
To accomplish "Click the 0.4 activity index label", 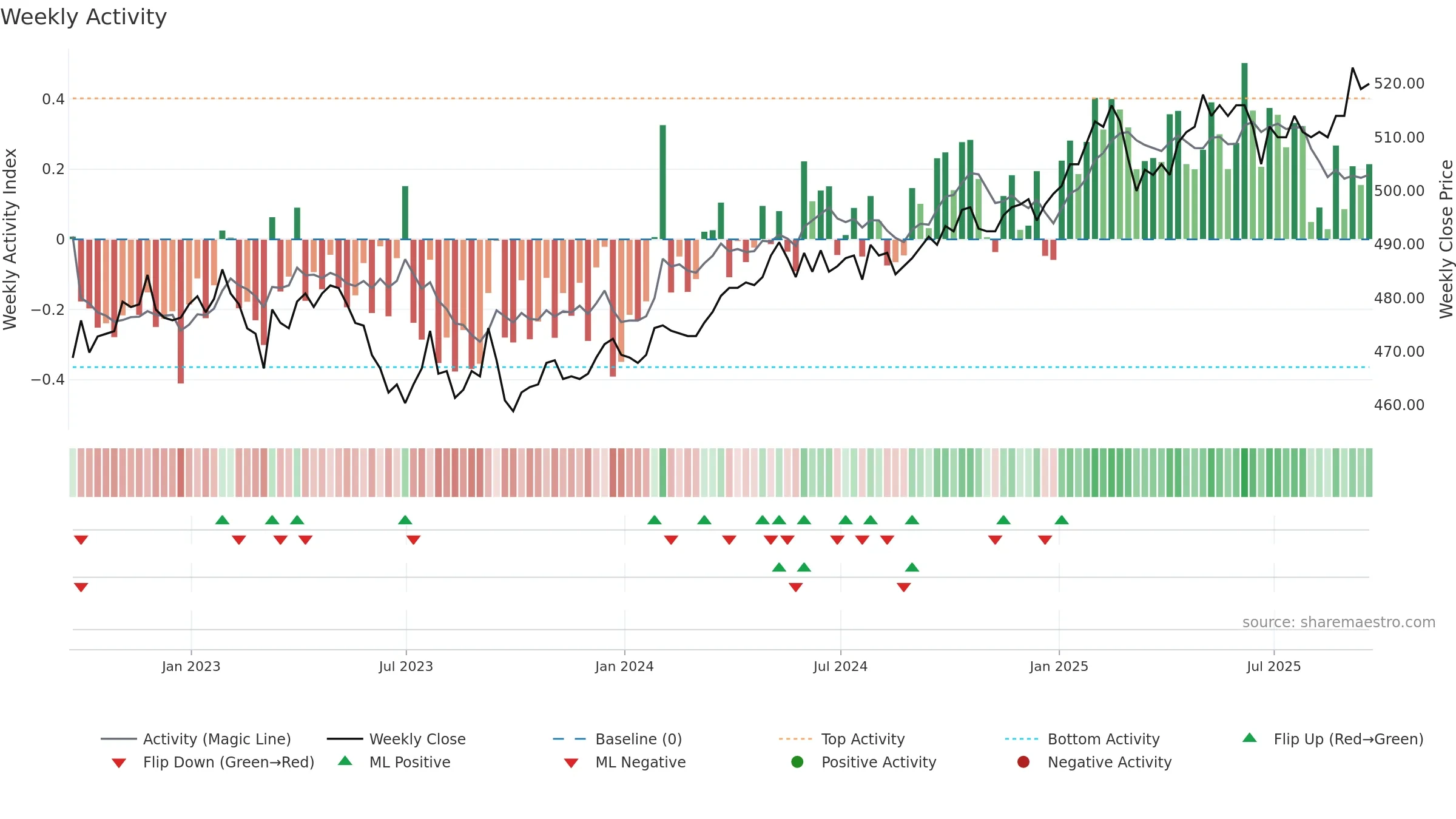I will click(53, 99).
